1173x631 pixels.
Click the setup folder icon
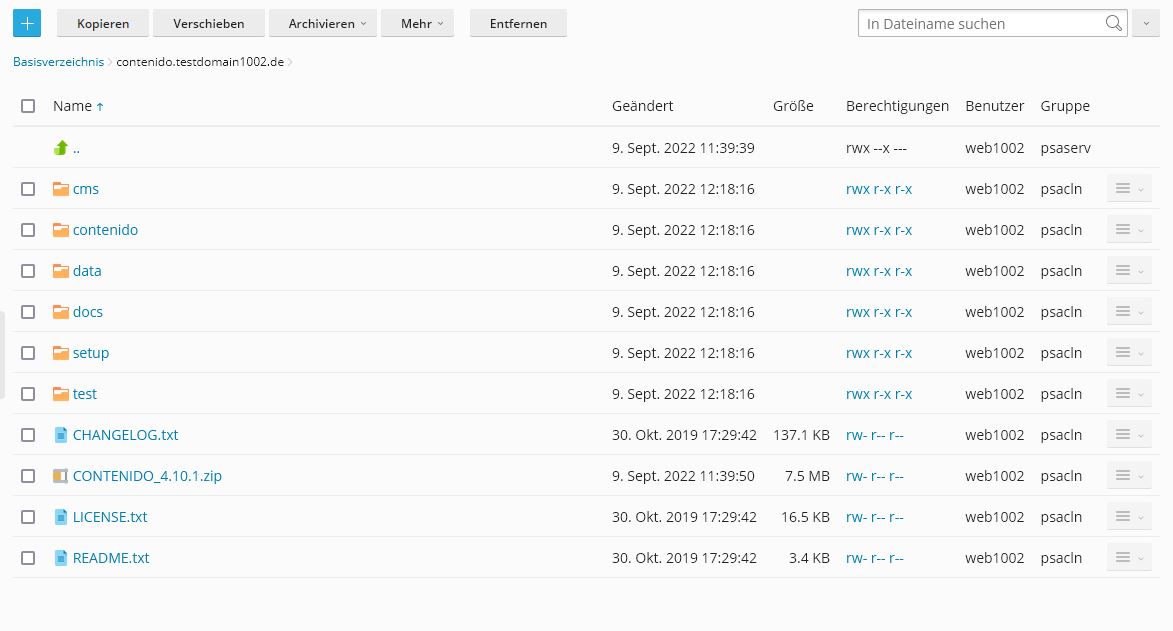(61, 353)
